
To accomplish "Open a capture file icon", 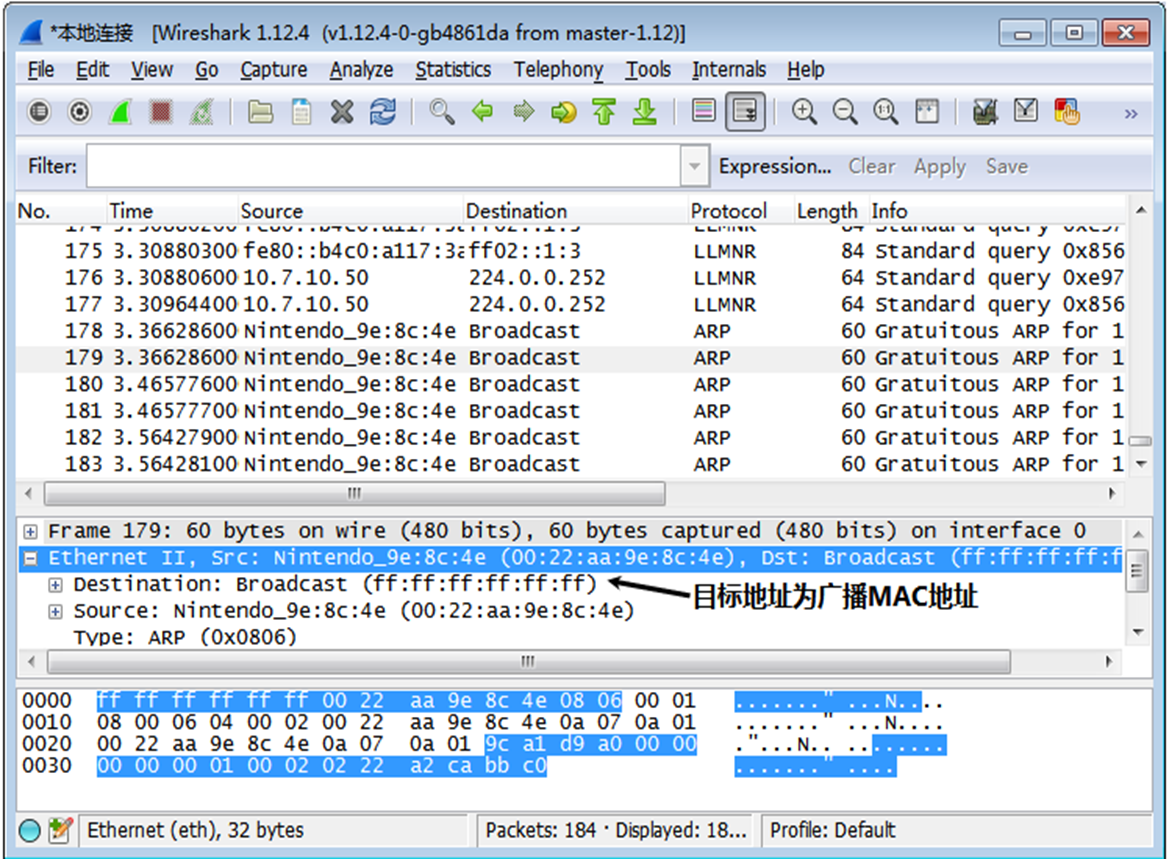I will [260, 112].
